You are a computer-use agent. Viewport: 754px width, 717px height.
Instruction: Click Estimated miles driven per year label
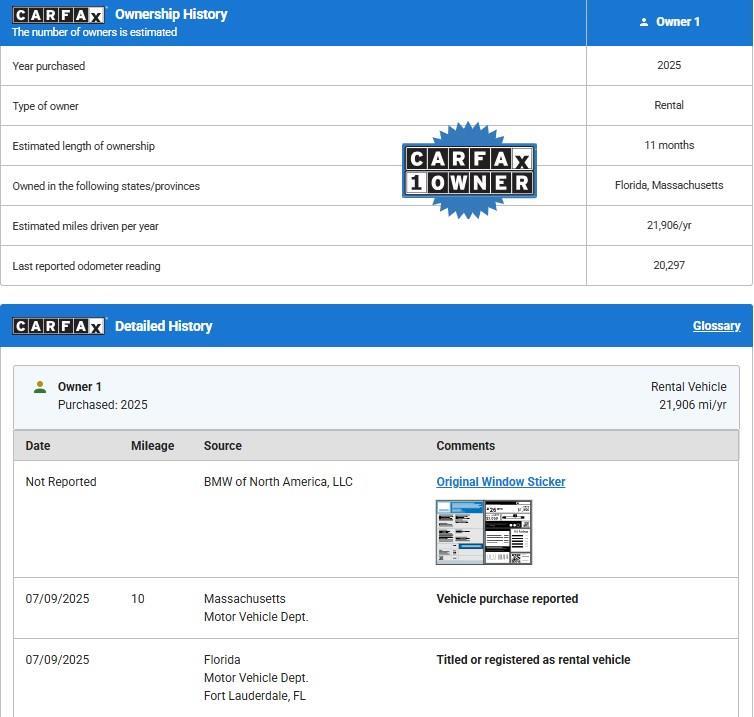(85, 226)
